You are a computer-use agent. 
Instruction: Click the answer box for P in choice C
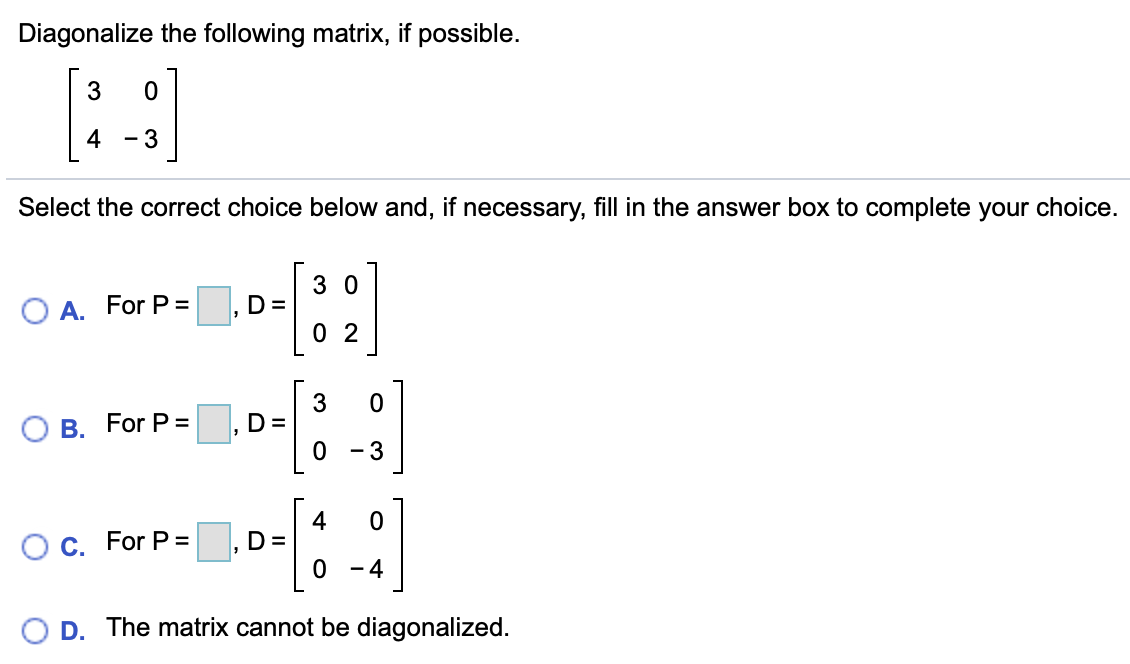211,541
